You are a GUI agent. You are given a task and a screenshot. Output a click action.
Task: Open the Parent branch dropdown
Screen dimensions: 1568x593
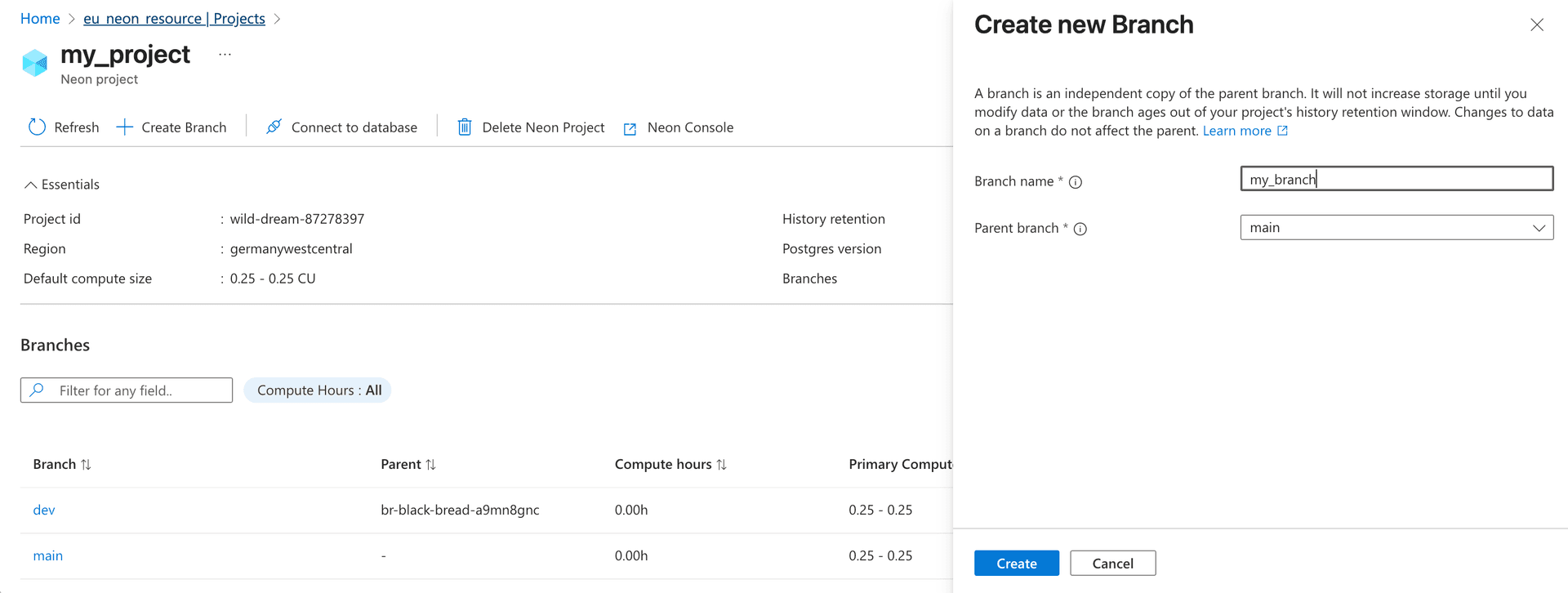pyautogui.click(x=1396, y=228)
